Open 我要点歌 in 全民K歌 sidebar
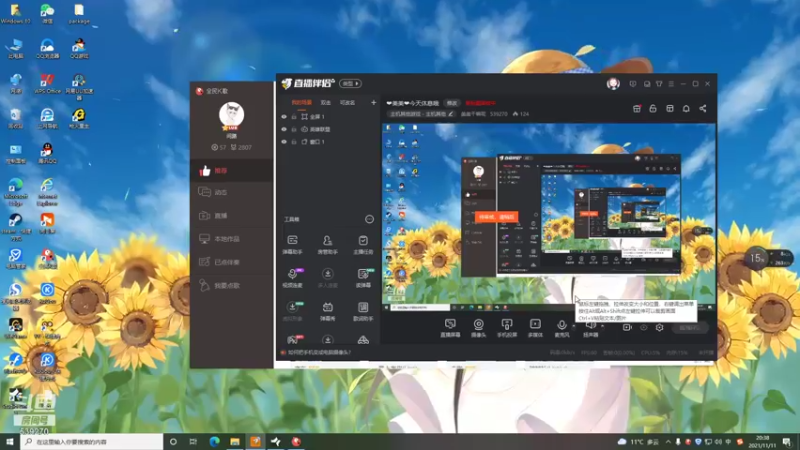800x450 pixels. coord(231,286)
